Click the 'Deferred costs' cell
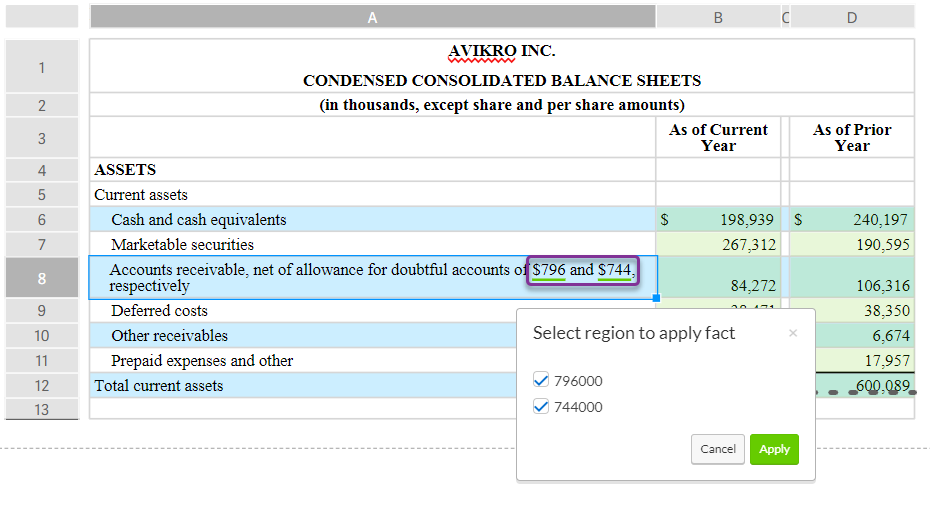This screenshot has height=508, width=930. [303, 310]
